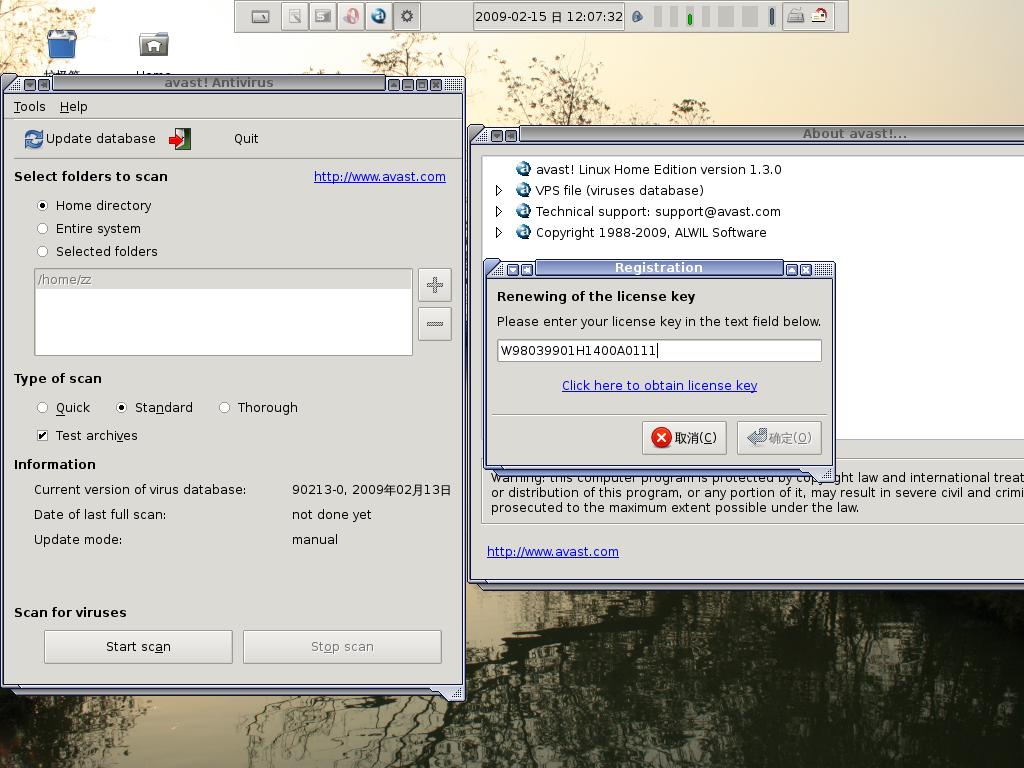Viewport: 1024px width, 768px height.
Task: Expand the Copyright 1988-2009 row
Action: [499, 232]
